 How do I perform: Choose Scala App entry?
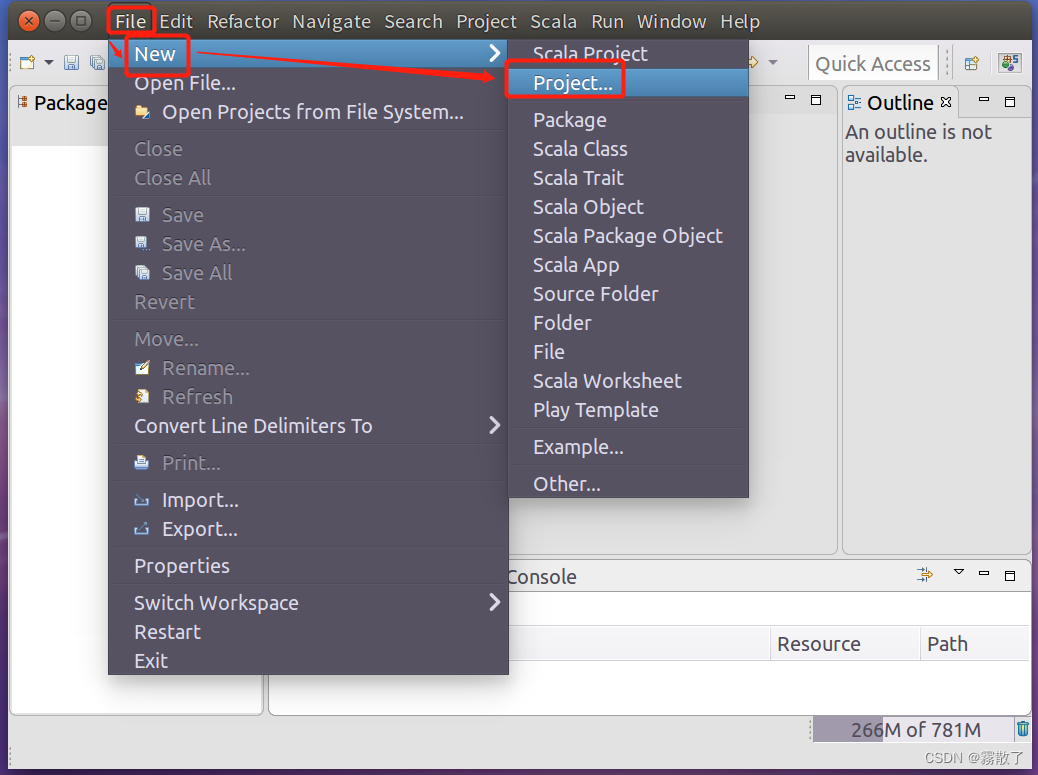tap(628, 265)
